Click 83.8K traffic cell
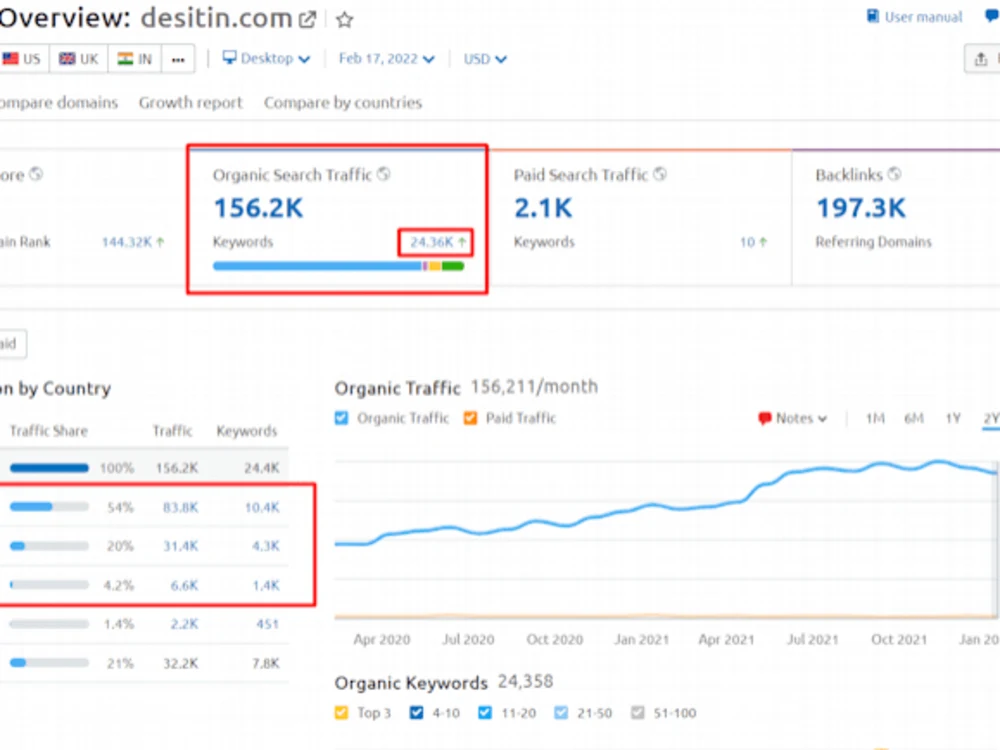The width and height of the screenshot is (1000, 750). 180,508
